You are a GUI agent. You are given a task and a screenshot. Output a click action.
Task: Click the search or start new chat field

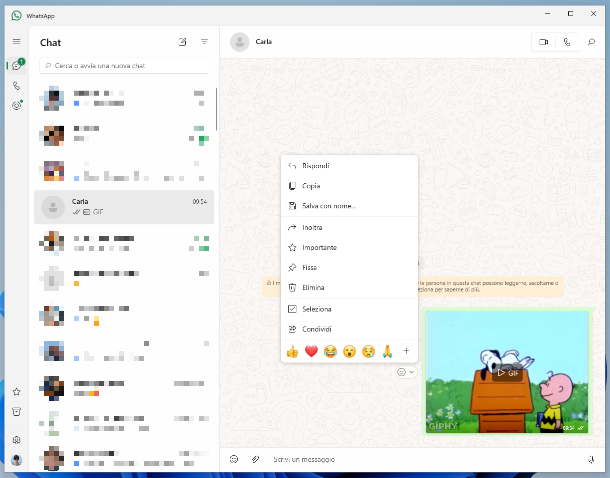point(124,66)
